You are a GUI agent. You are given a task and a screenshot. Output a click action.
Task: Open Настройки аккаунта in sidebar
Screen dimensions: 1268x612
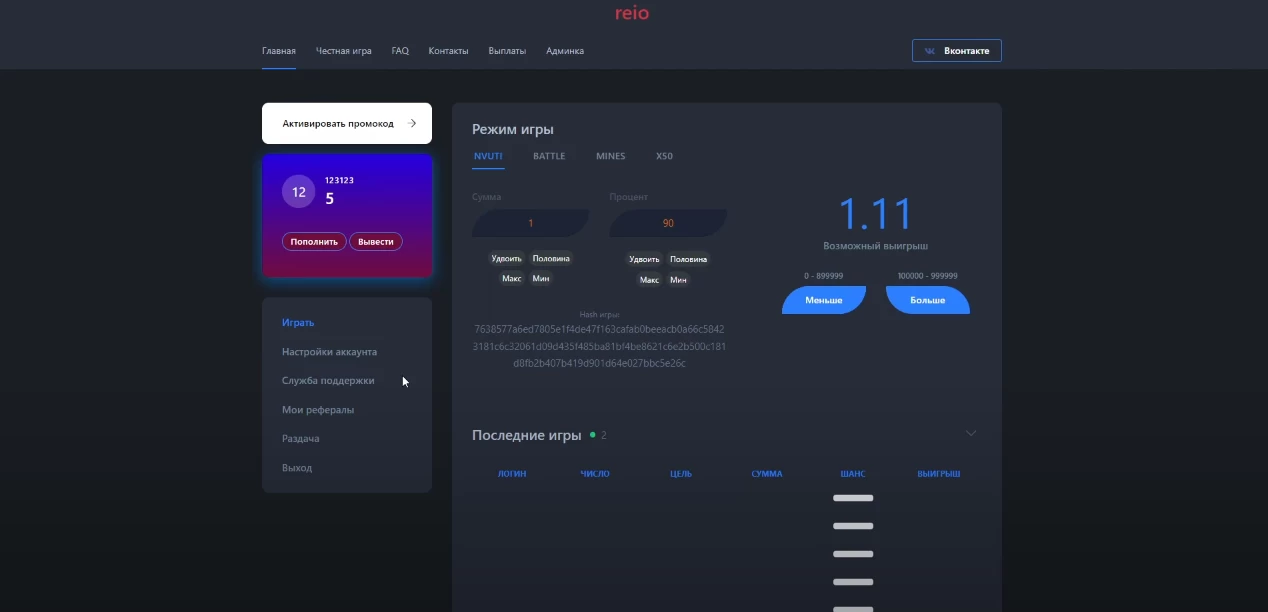pos(330,351)
